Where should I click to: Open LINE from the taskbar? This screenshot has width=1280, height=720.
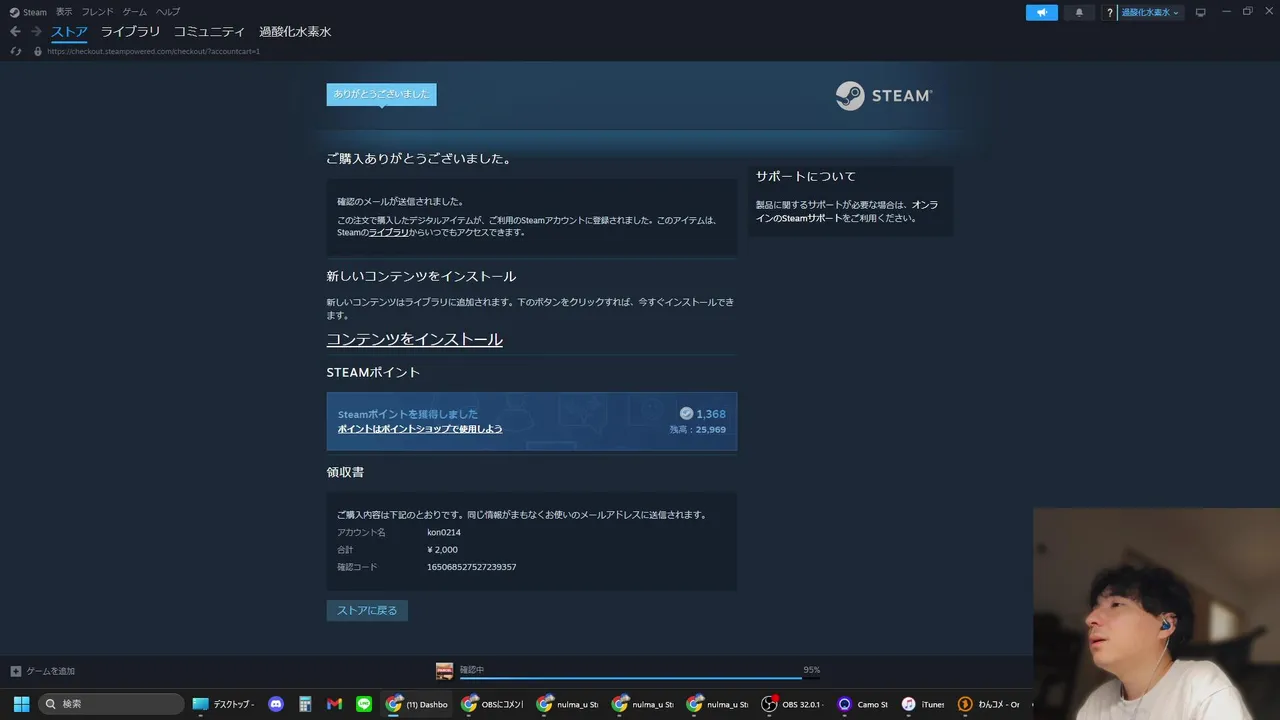pyautogui.click(x=363, y=704)
